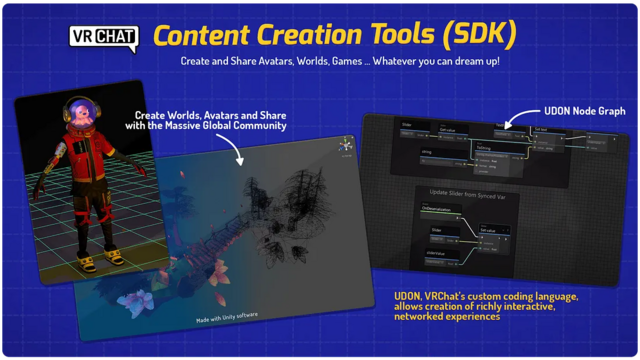Click the 'UDON Node Graph' label
Viewport: 640px width, 360px height.
click(x=584, y=111)
